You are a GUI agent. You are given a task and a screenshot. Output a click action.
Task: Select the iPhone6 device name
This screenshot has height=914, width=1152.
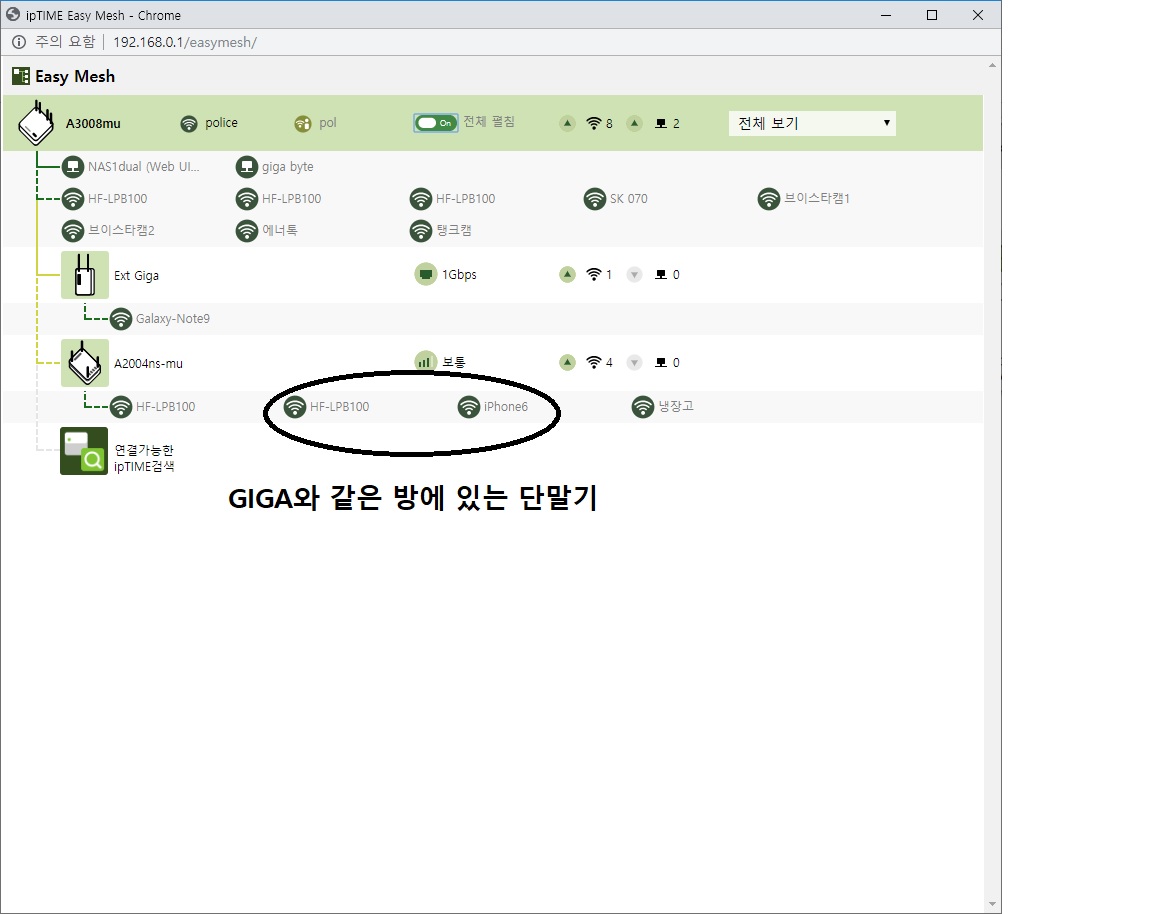(x=505, y=406)
